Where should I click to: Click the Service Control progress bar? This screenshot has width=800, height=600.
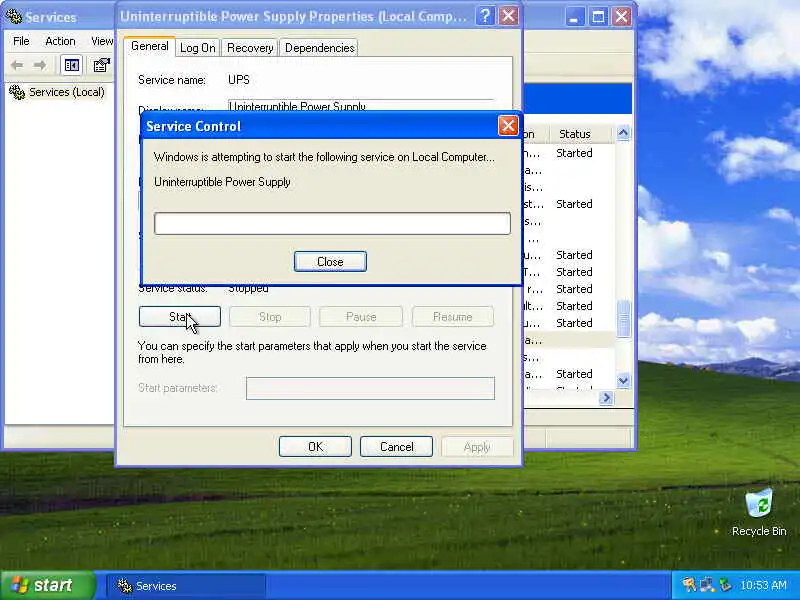[x=332, y=223]
